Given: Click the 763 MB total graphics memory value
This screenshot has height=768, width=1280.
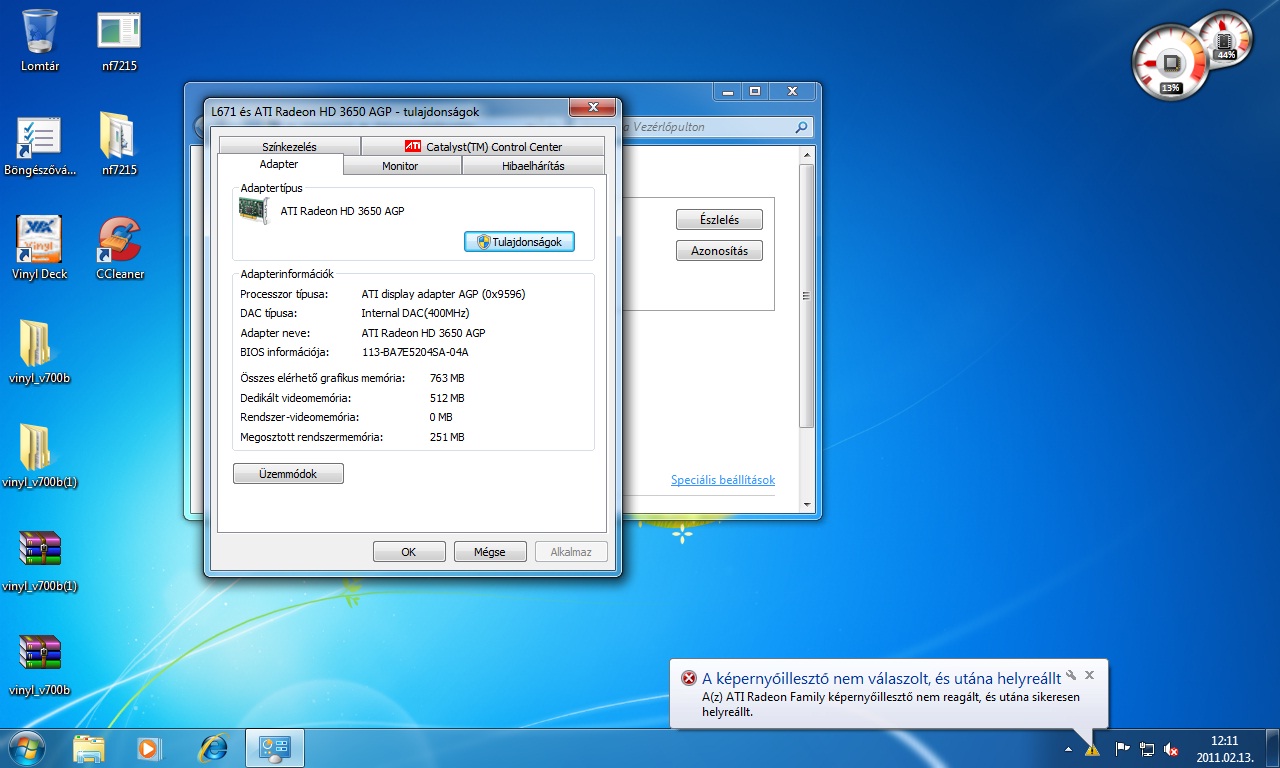Looking at the screenshot, I should click(x=447, y=378).
